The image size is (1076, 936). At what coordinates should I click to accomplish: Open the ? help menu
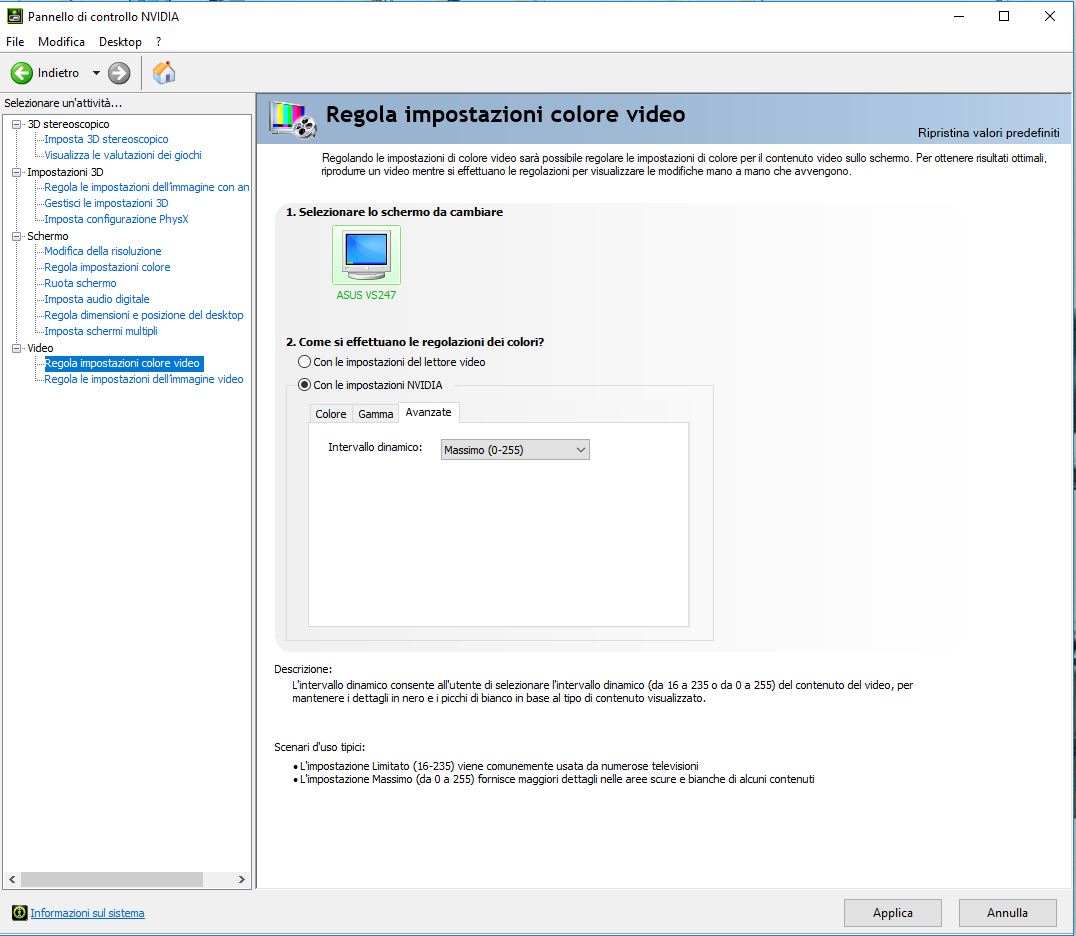tap(159, 42)
